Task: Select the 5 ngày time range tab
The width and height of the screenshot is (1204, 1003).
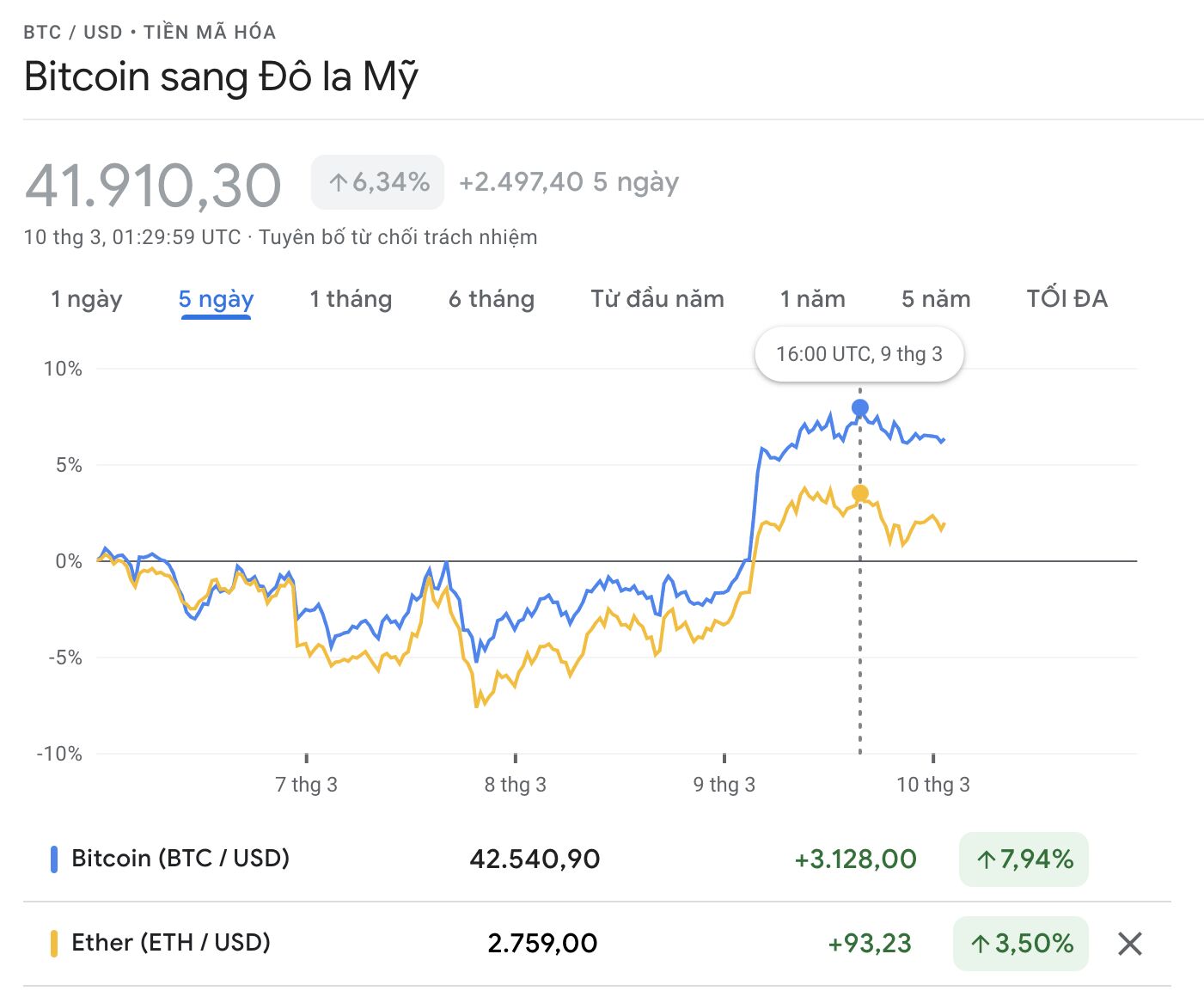Action: (x=216, y=299)
